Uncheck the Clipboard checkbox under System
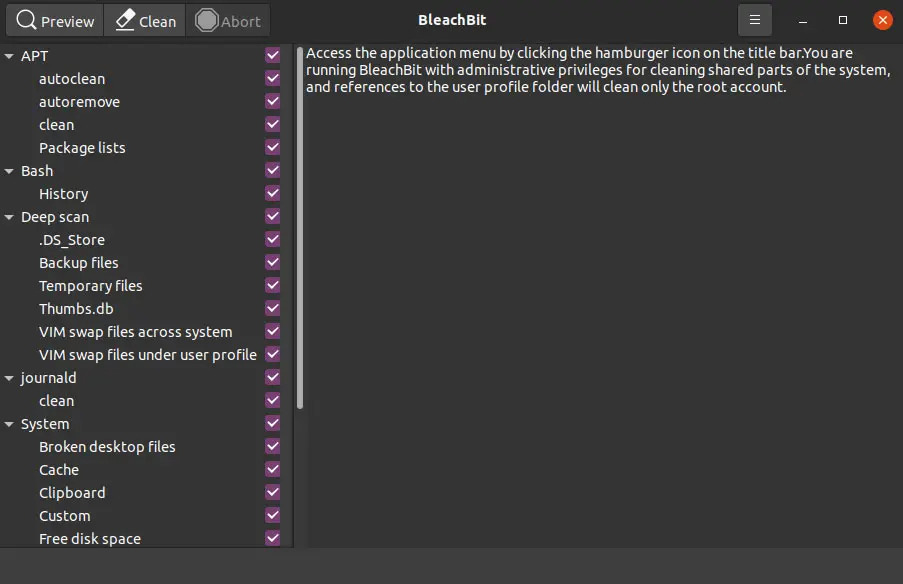This screenshot has height=584, width=903. pos(272,492)
